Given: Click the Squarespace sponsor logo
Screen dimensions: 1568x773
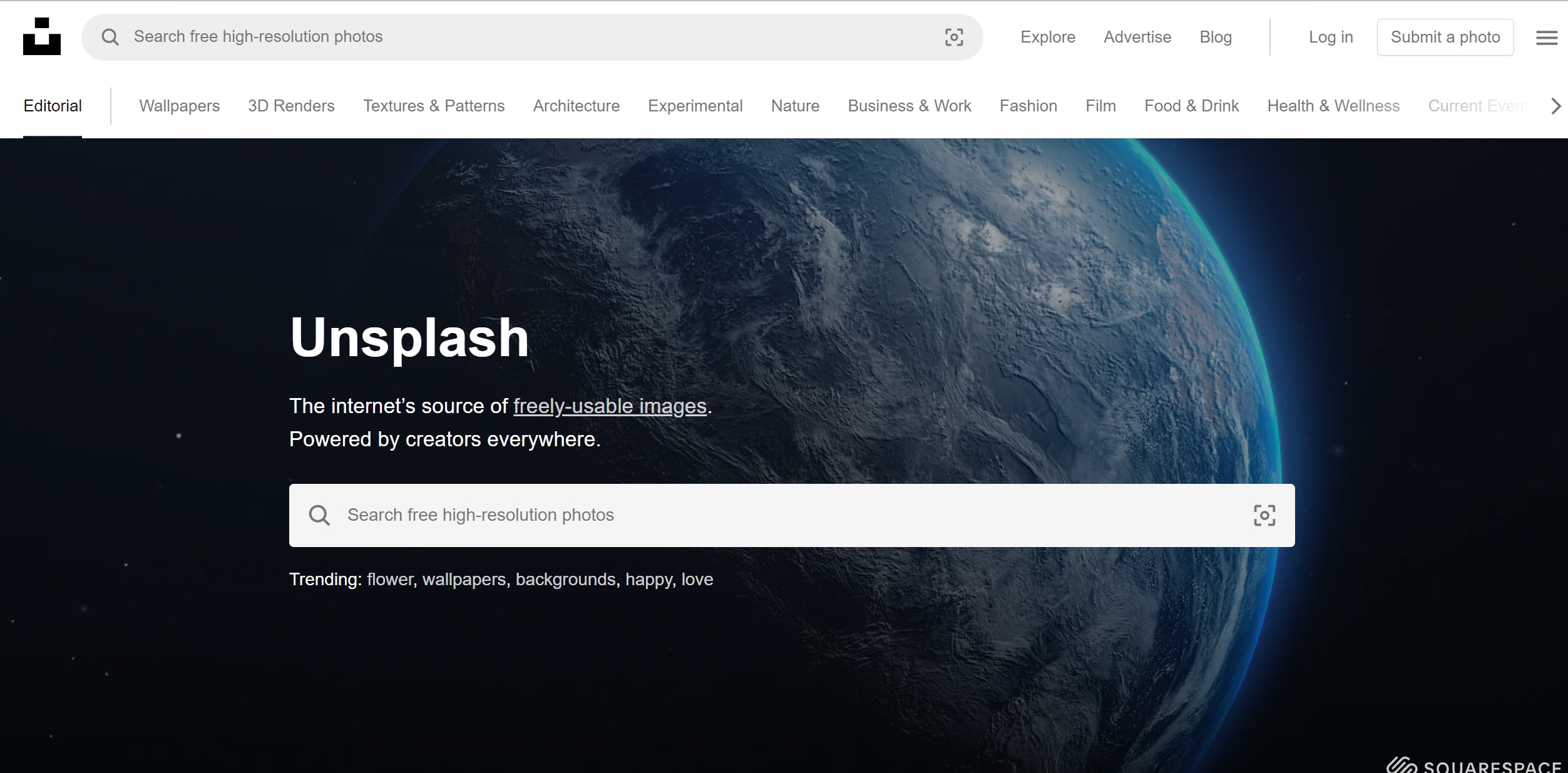Looking at the screenshot, I should coord(1474,765).
